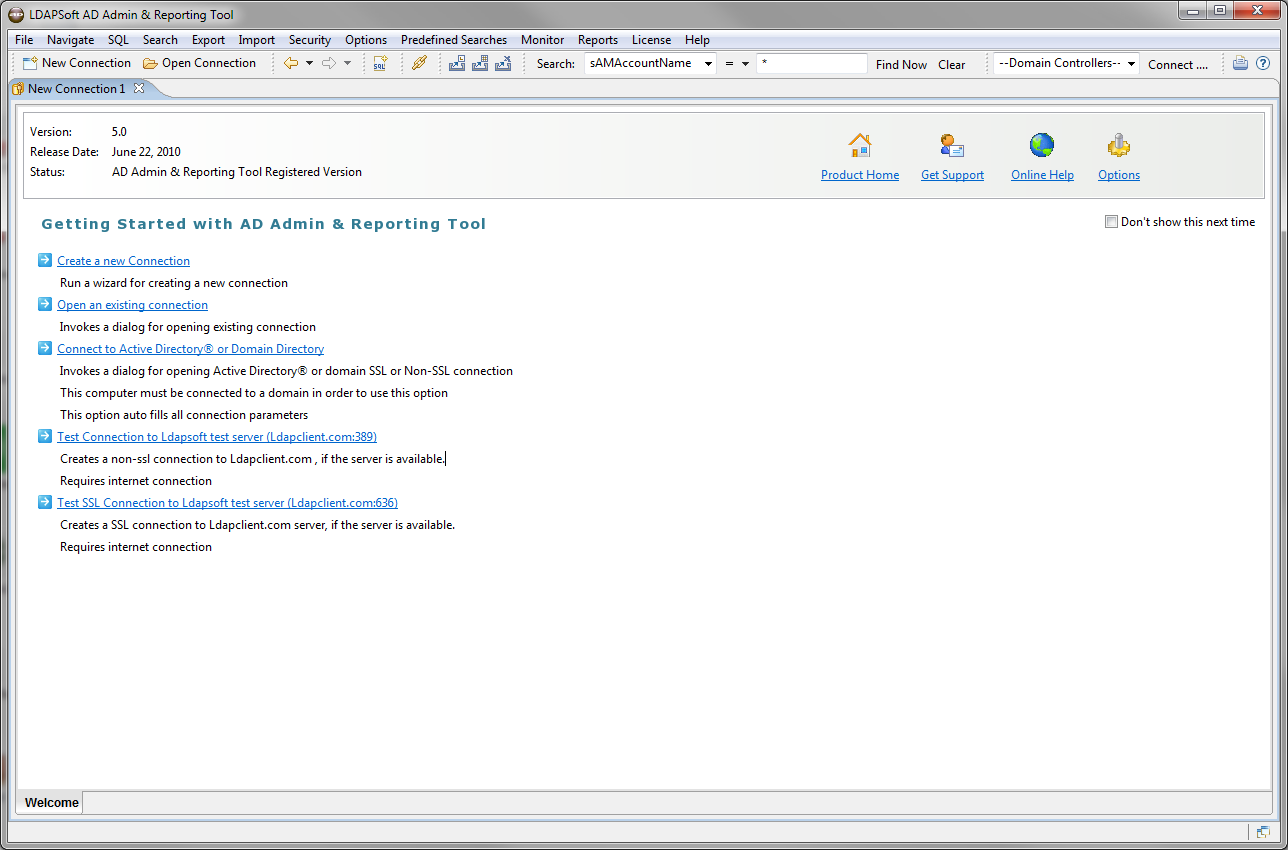Click the last of three export icons
1288x850 pixels.
[x=503, y=63]
